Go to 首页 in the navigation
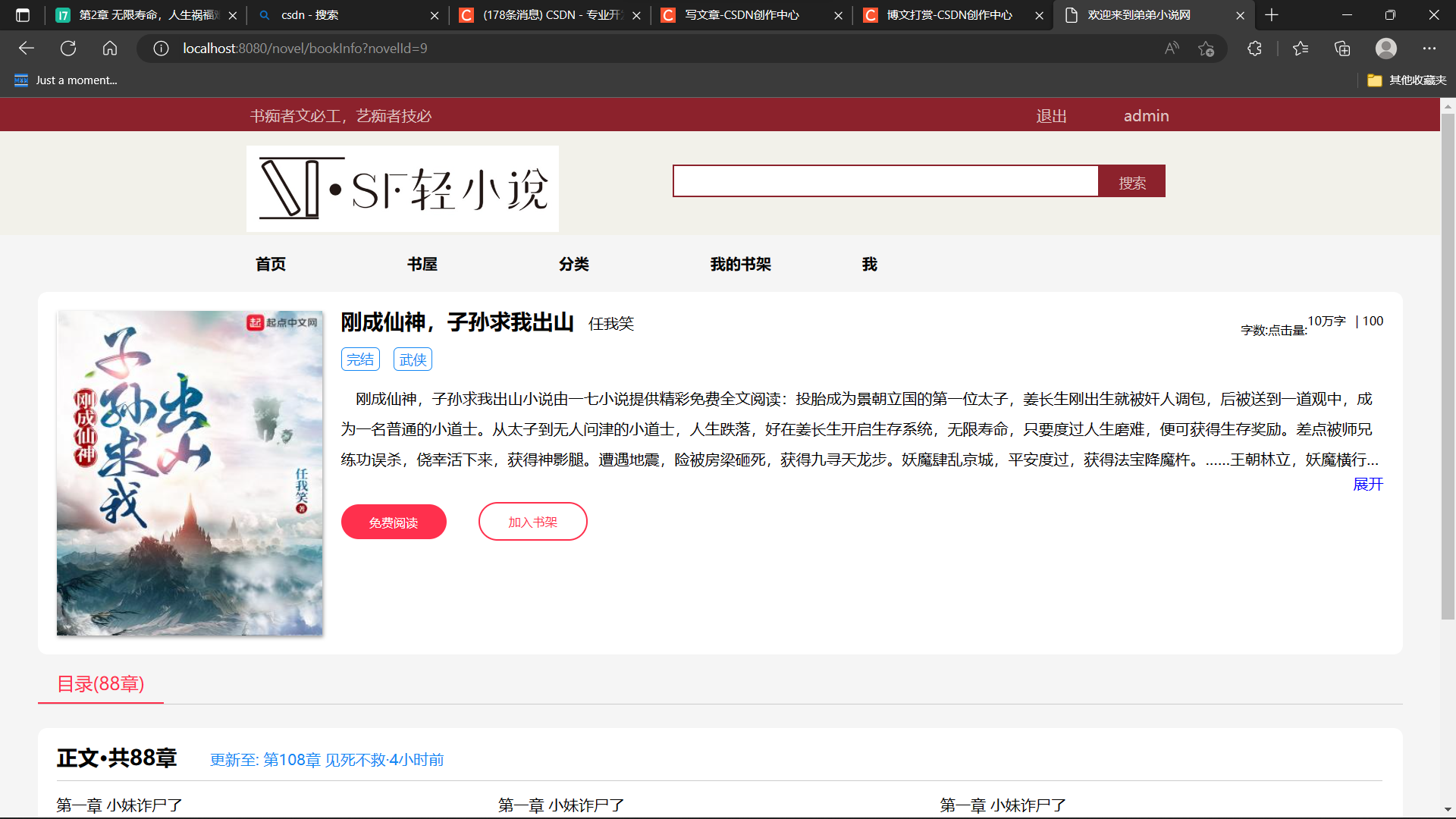This screenshot has height=819, width=1456. (x=271, y=264)
